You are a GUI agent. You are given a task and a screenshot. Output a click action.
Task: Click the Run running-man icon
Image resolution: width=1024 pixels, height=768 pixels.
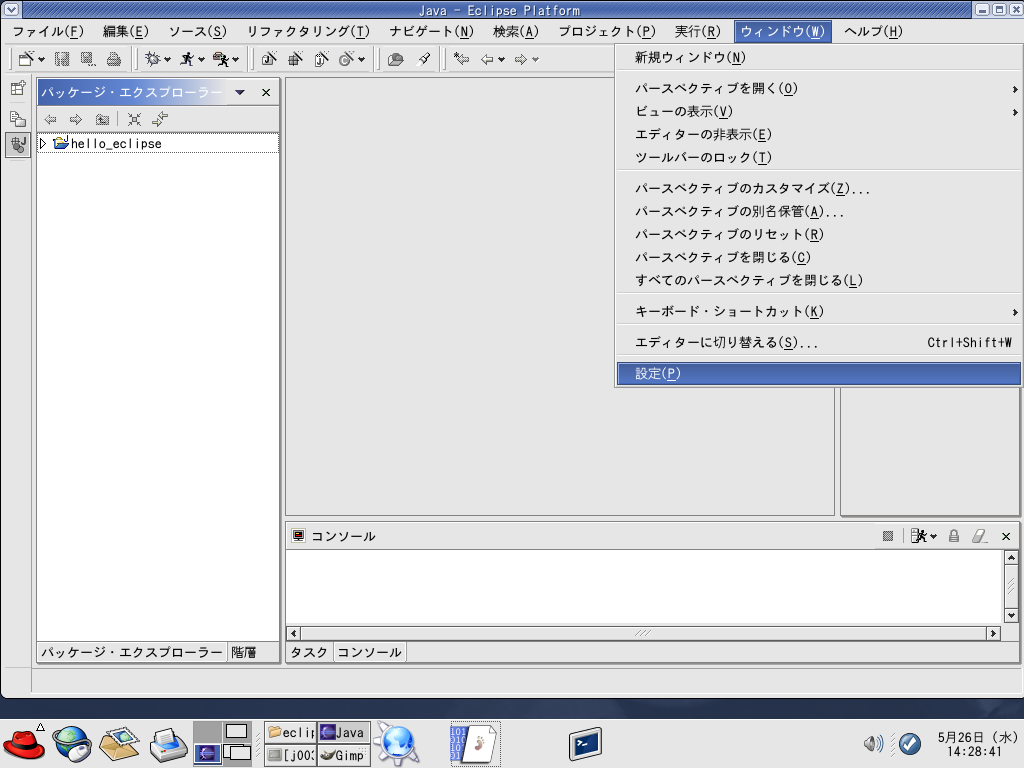187,59
